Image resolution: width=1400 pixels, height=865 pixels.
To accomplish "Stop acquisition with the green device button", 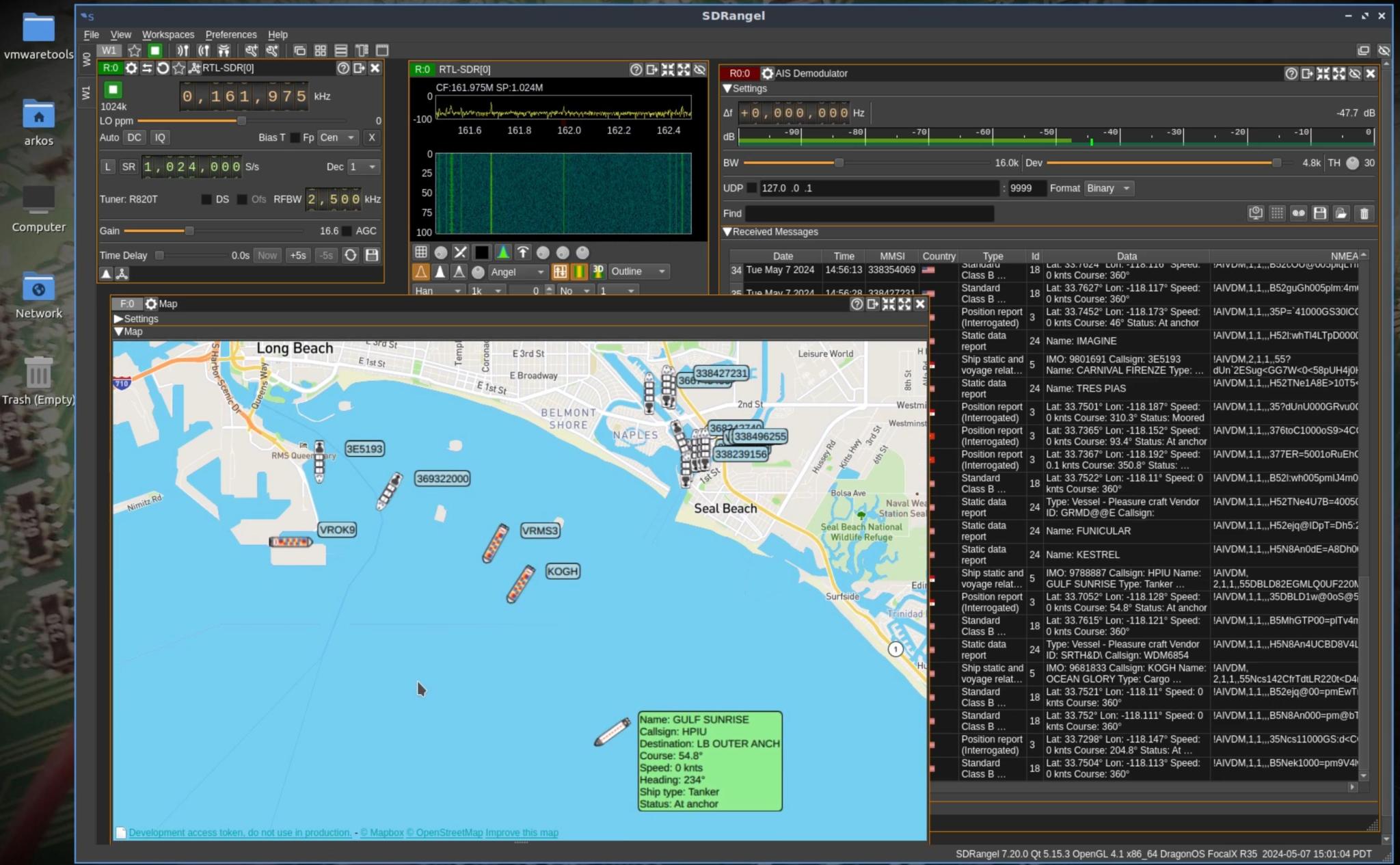I will point(113,90).
